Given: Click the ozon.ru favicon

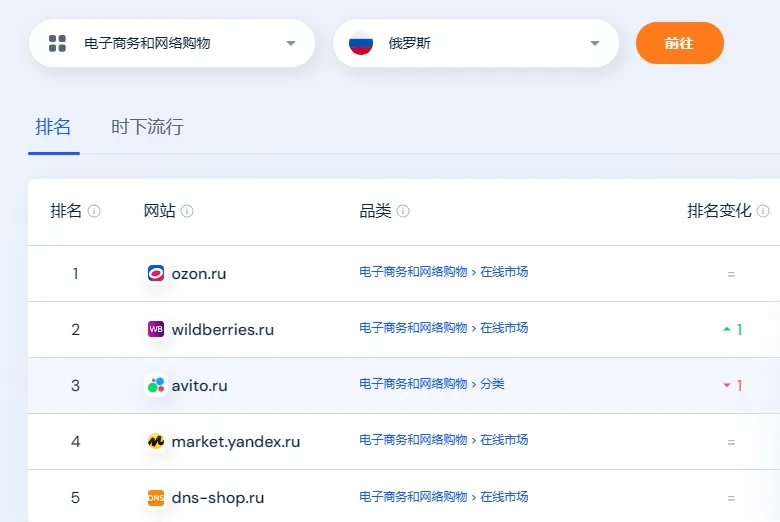Looking at the screenshot, I should click(x=156, y=273).
